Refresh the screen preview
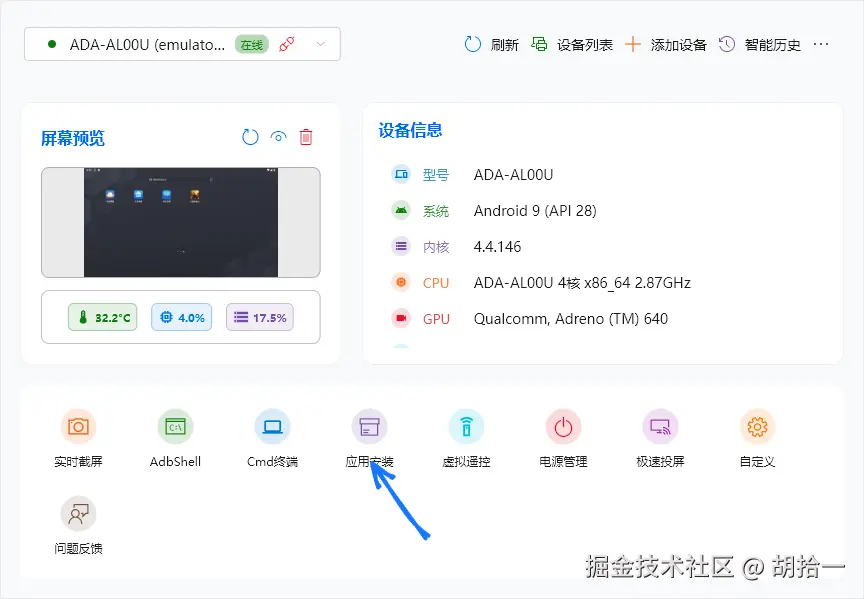Image resolution: width=864 pixels, height=599 pixels. 250,137
